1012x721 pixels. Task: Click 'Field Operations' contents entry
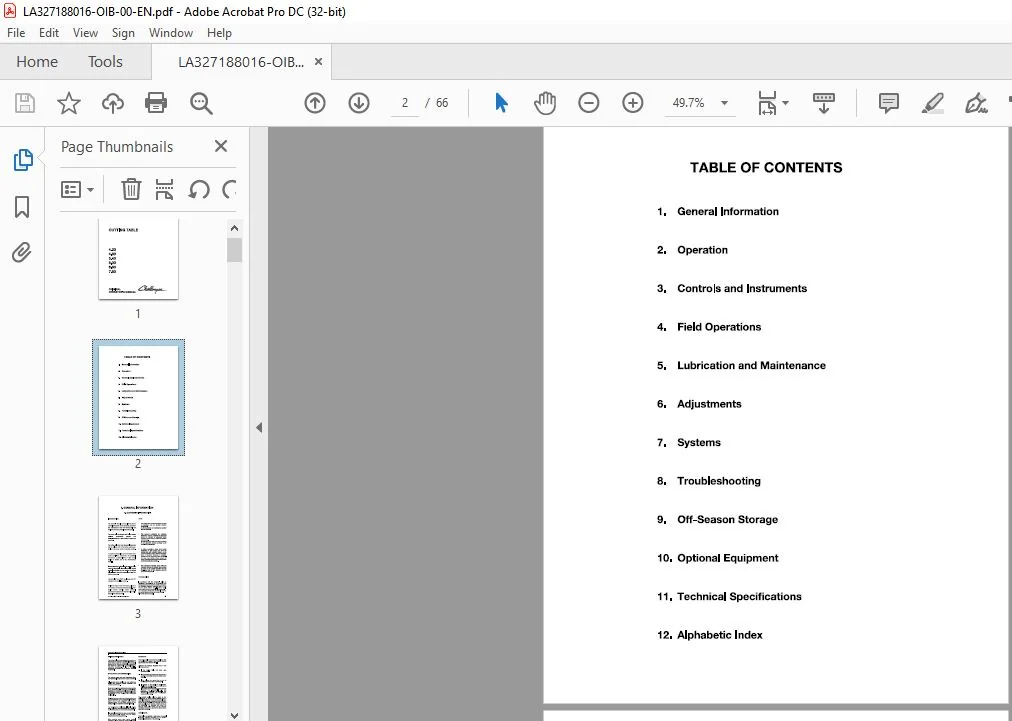(719, 327)
